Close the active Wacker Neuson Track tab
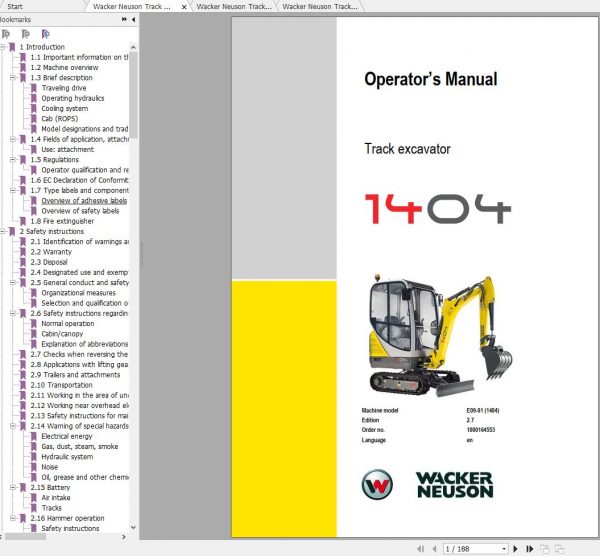600x556 pixels. pos(184,7)
